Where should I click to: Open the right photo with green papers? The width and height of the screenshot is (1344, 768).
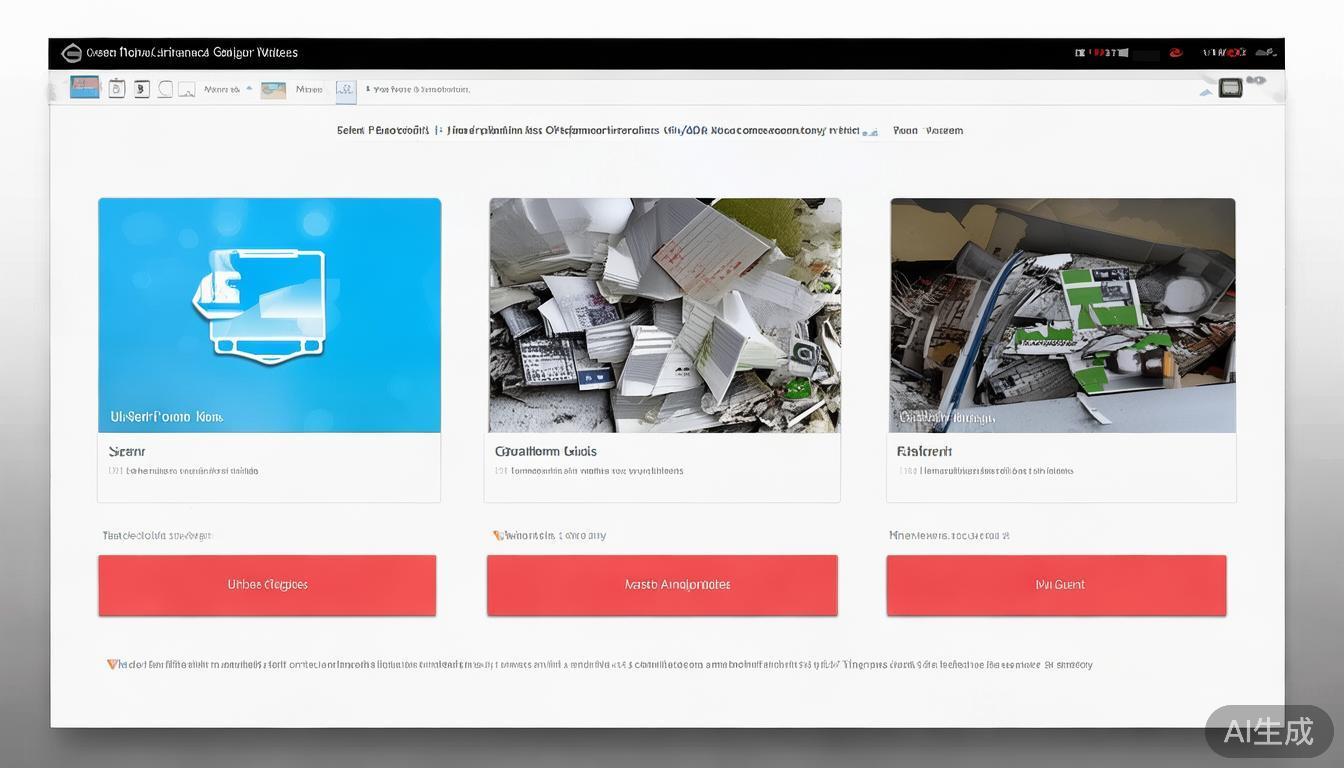(1062, 315)
